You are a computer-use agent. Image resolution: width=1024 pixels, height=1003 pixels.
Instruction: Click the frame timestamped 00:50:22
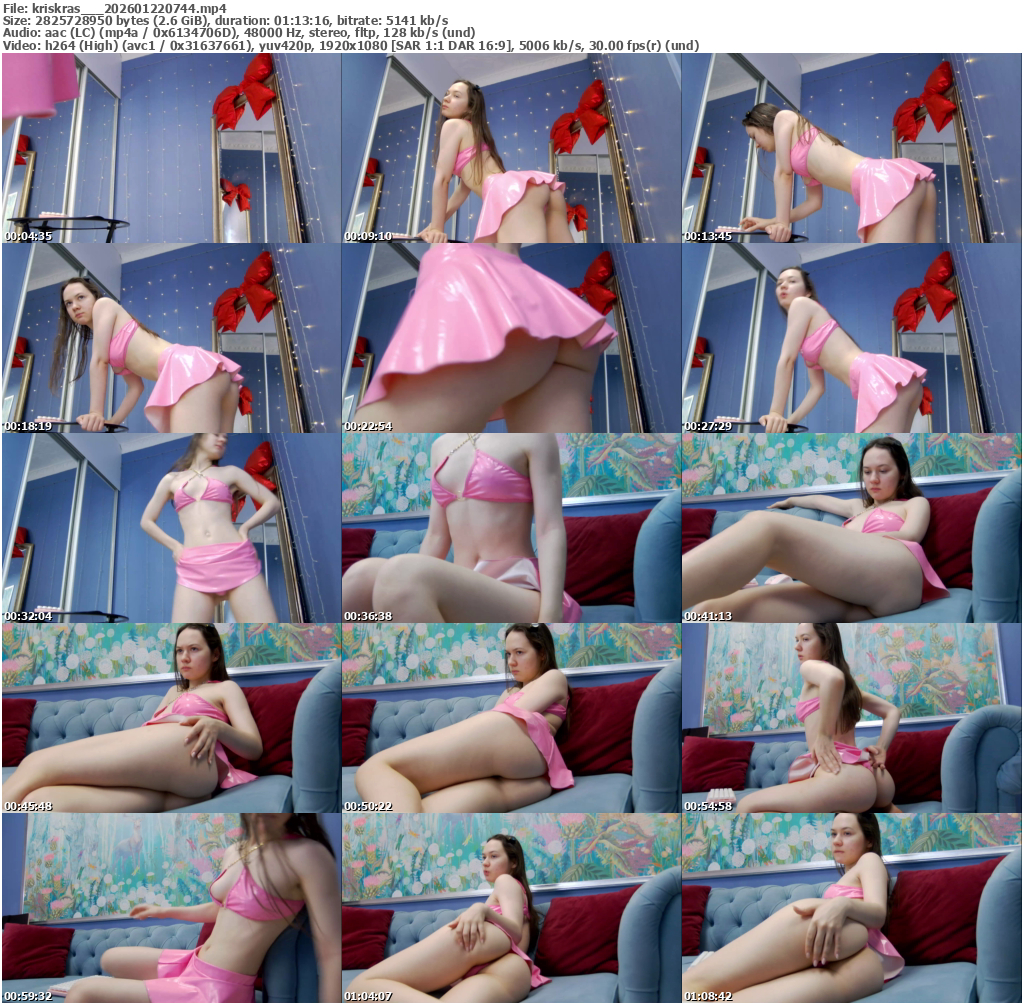tap(511, 718)
